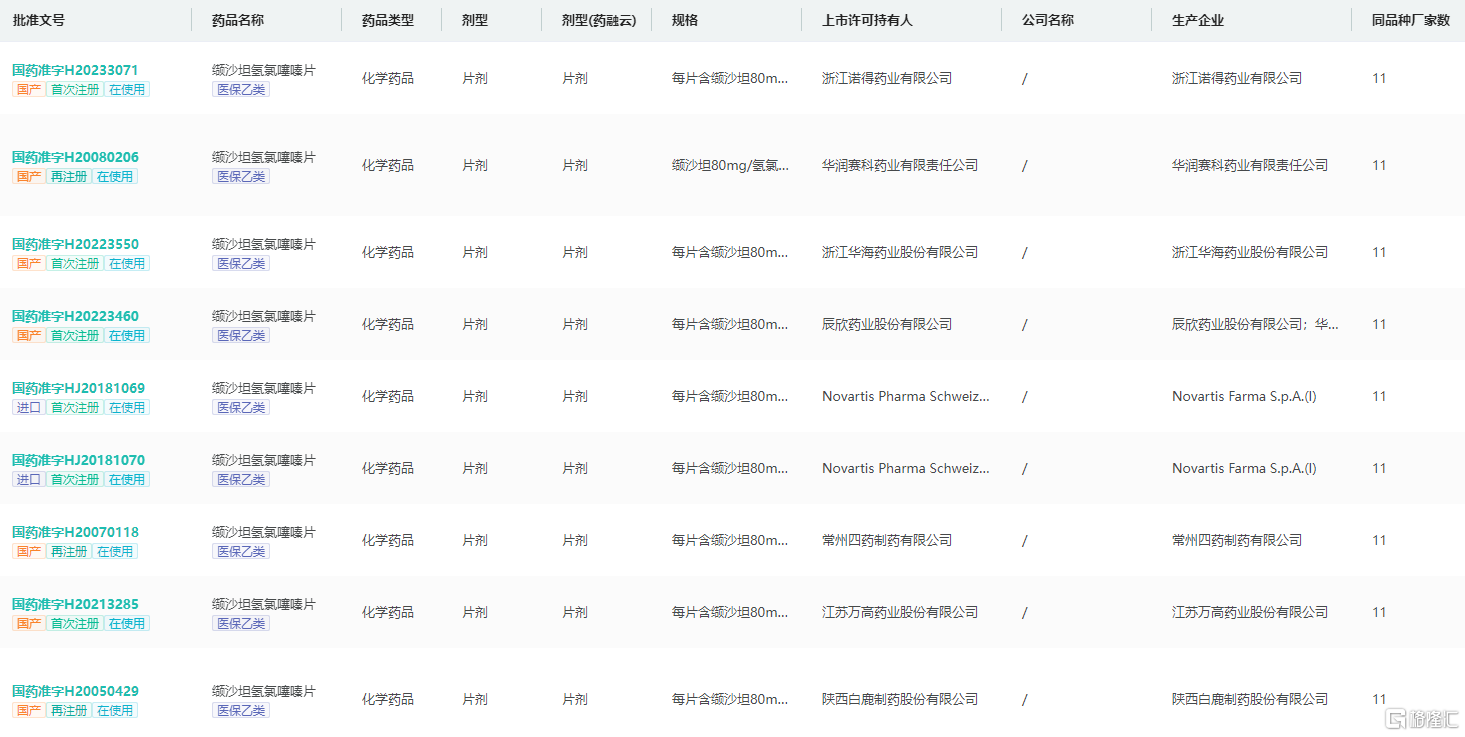Click the 同品种厂家数 column header
Image resolution: width=1465 pixels, height=737 pixels.
(x=1411, y=20)
